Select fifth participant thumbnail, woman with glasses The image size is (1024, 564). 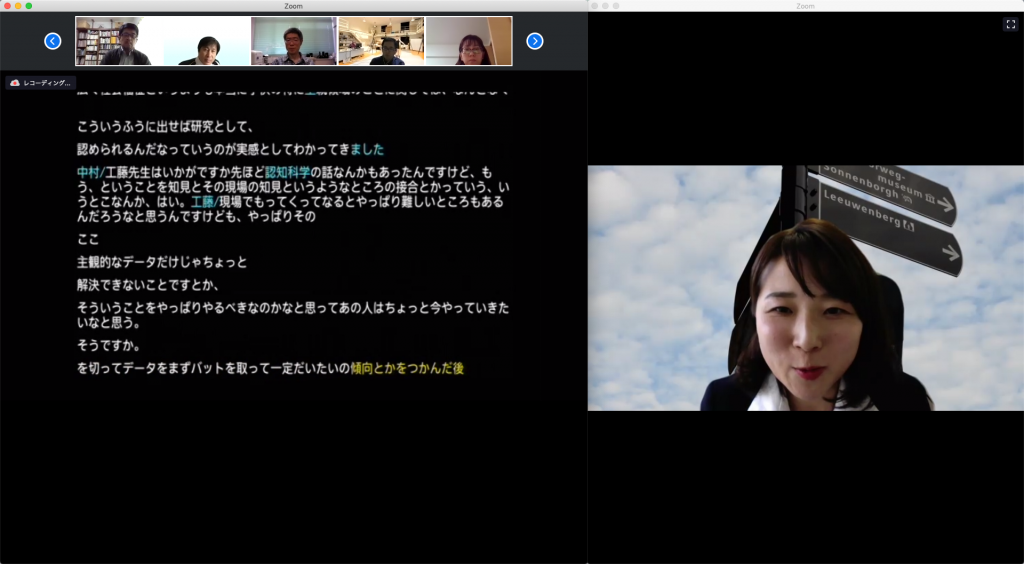coord(468,41)
